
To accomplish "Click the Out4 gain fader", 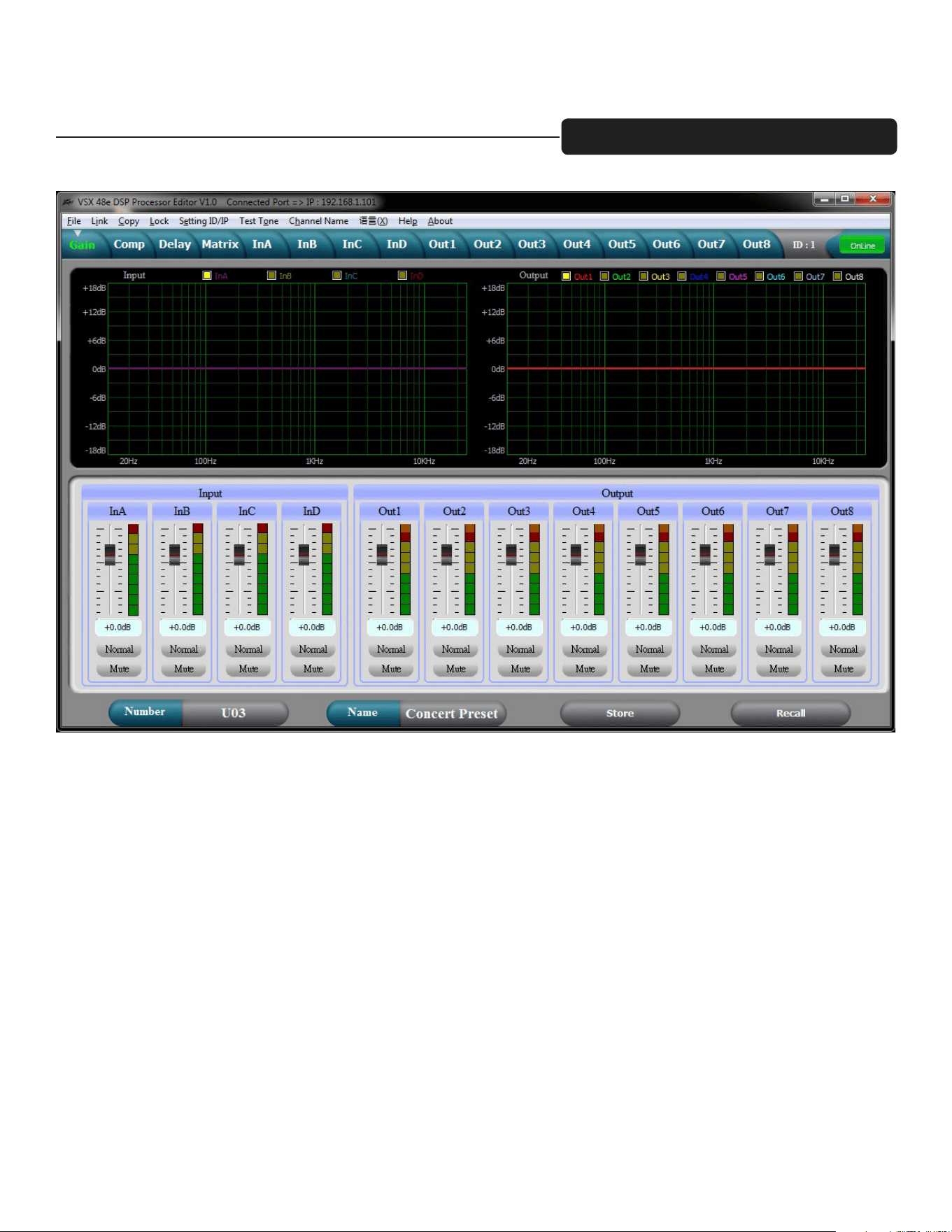I will [576, 555].
